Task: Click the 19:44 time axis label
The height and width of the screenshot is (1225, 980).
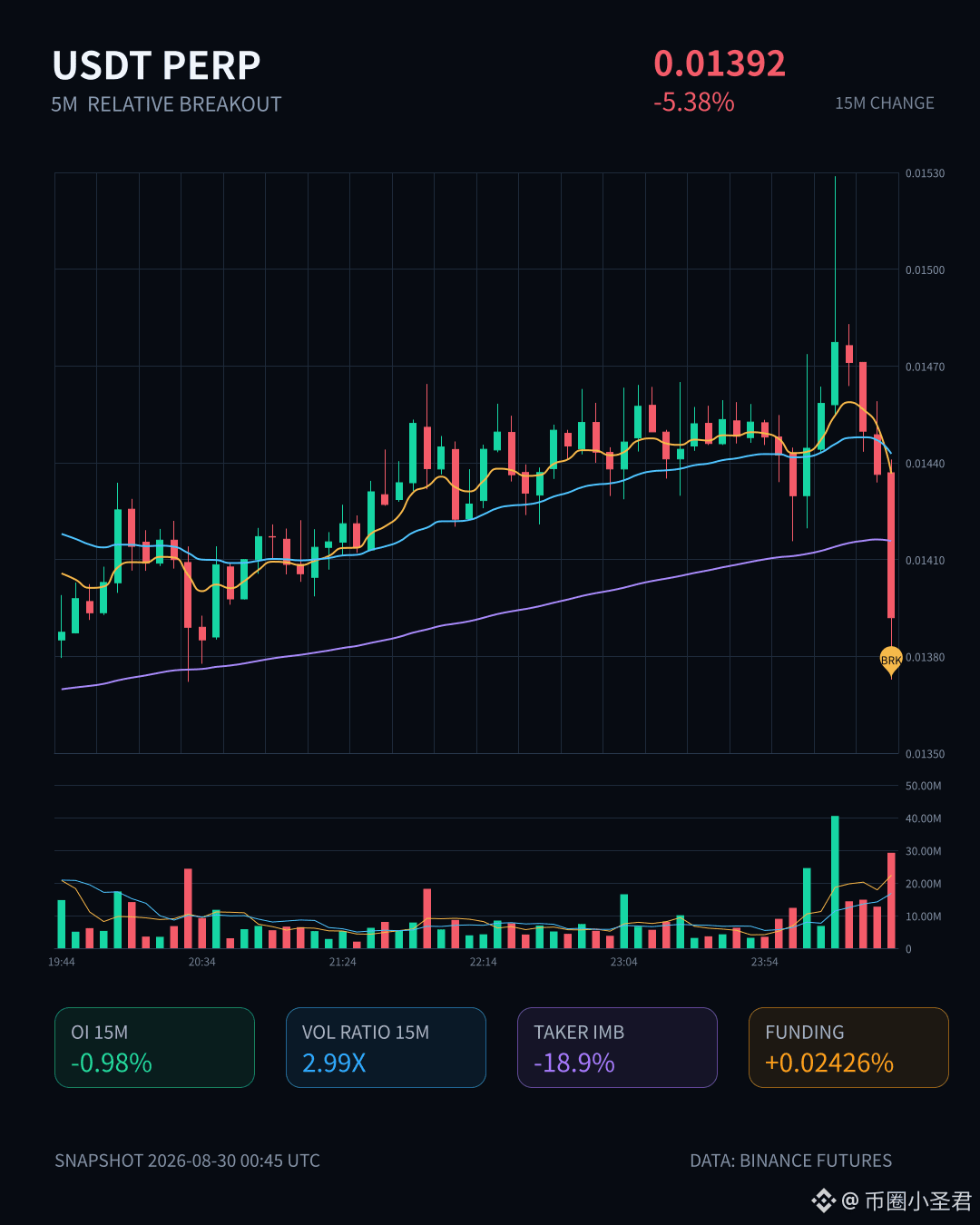Action: pyautogui.click(x=62, y=962)
